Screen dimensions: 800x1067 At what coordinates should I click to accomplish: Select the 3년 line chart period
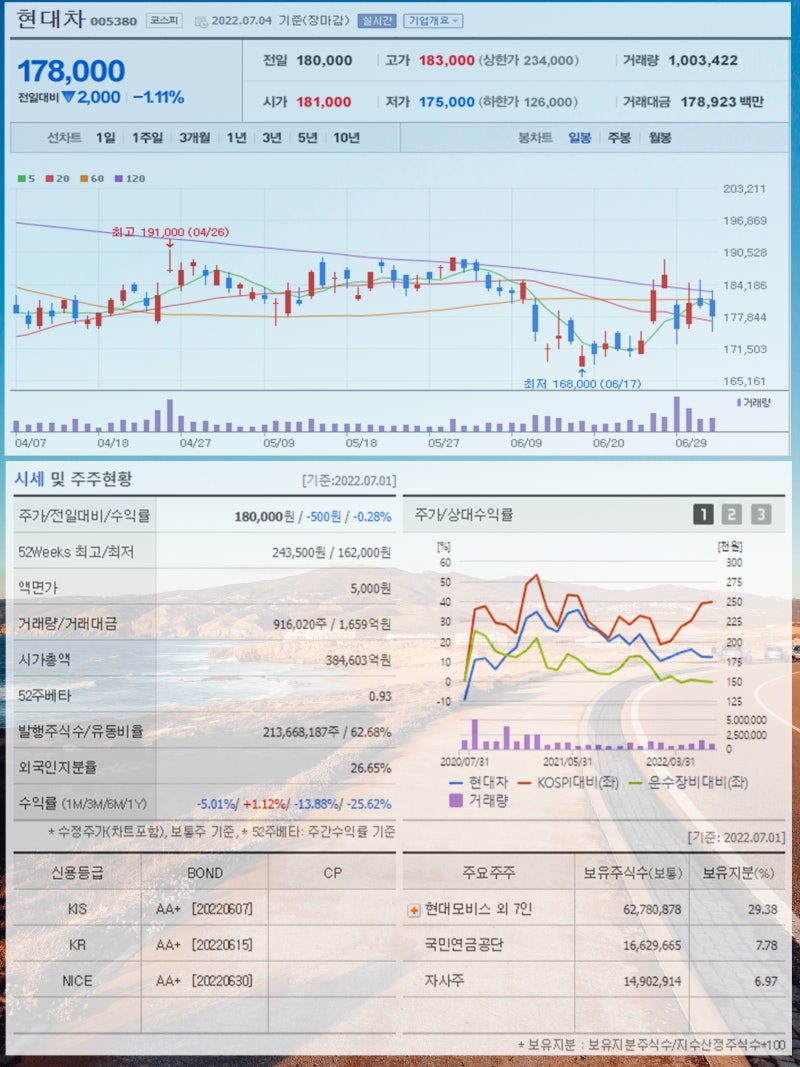tap(271, 137)
